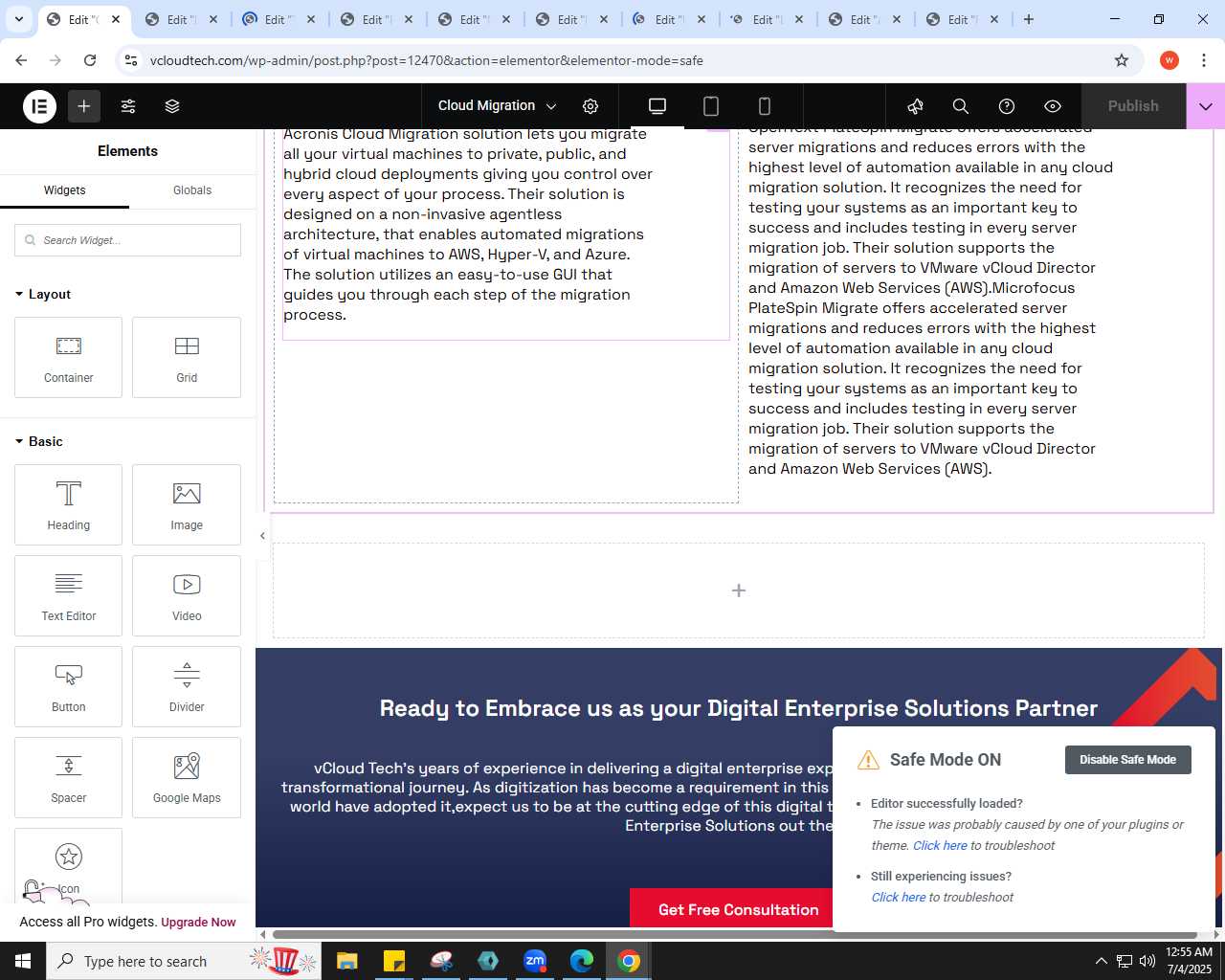This screenshot has height=980, width=1225.
Task: Open Microsoft Edge from taskbar
Action: pyautogui.click(x=582, y=961)
